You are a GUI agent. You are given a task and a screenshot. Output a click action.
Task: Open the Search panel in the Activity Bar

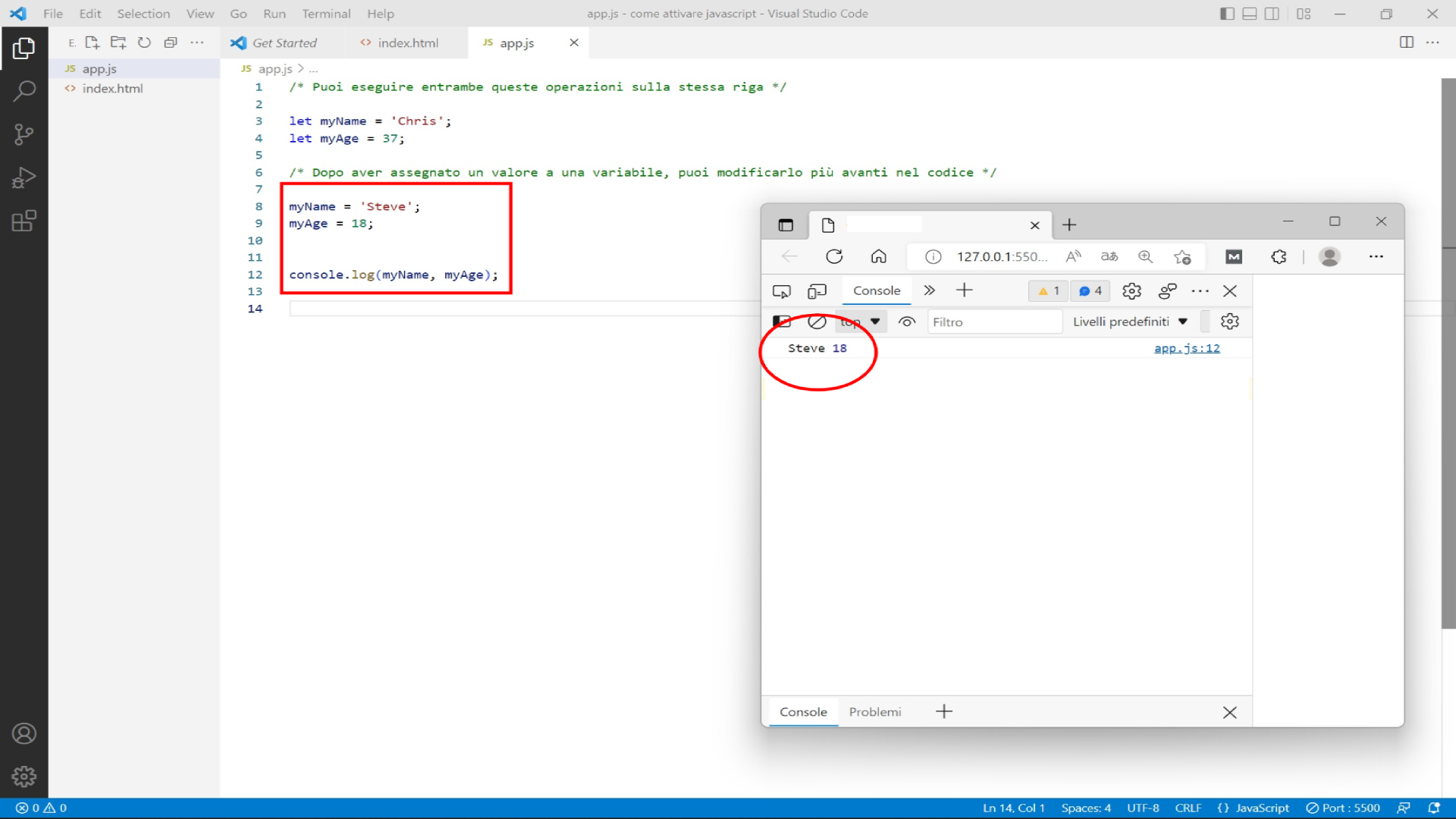25,90
